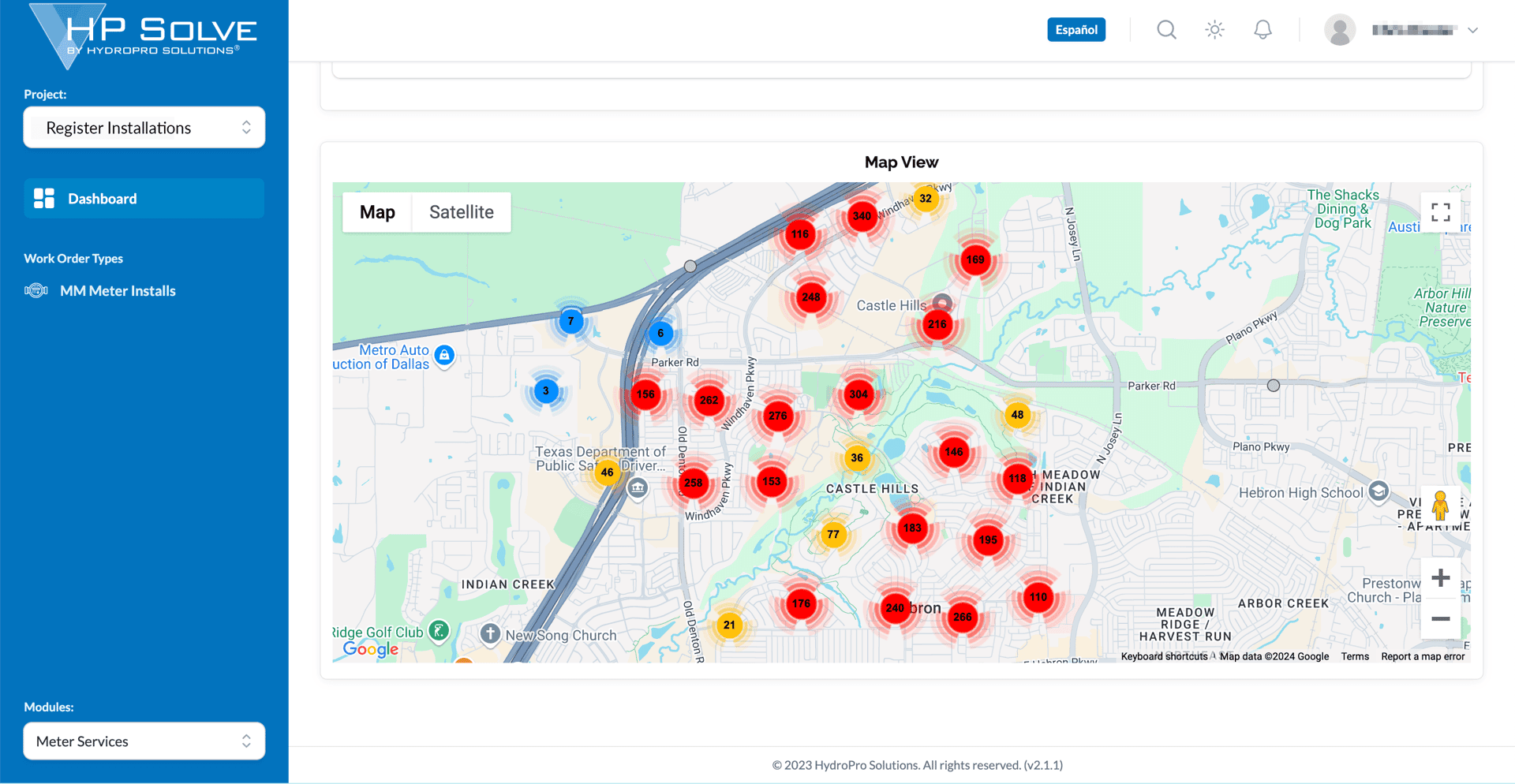Click the Español language button
1515x784 pixels.
point(1075,29)
